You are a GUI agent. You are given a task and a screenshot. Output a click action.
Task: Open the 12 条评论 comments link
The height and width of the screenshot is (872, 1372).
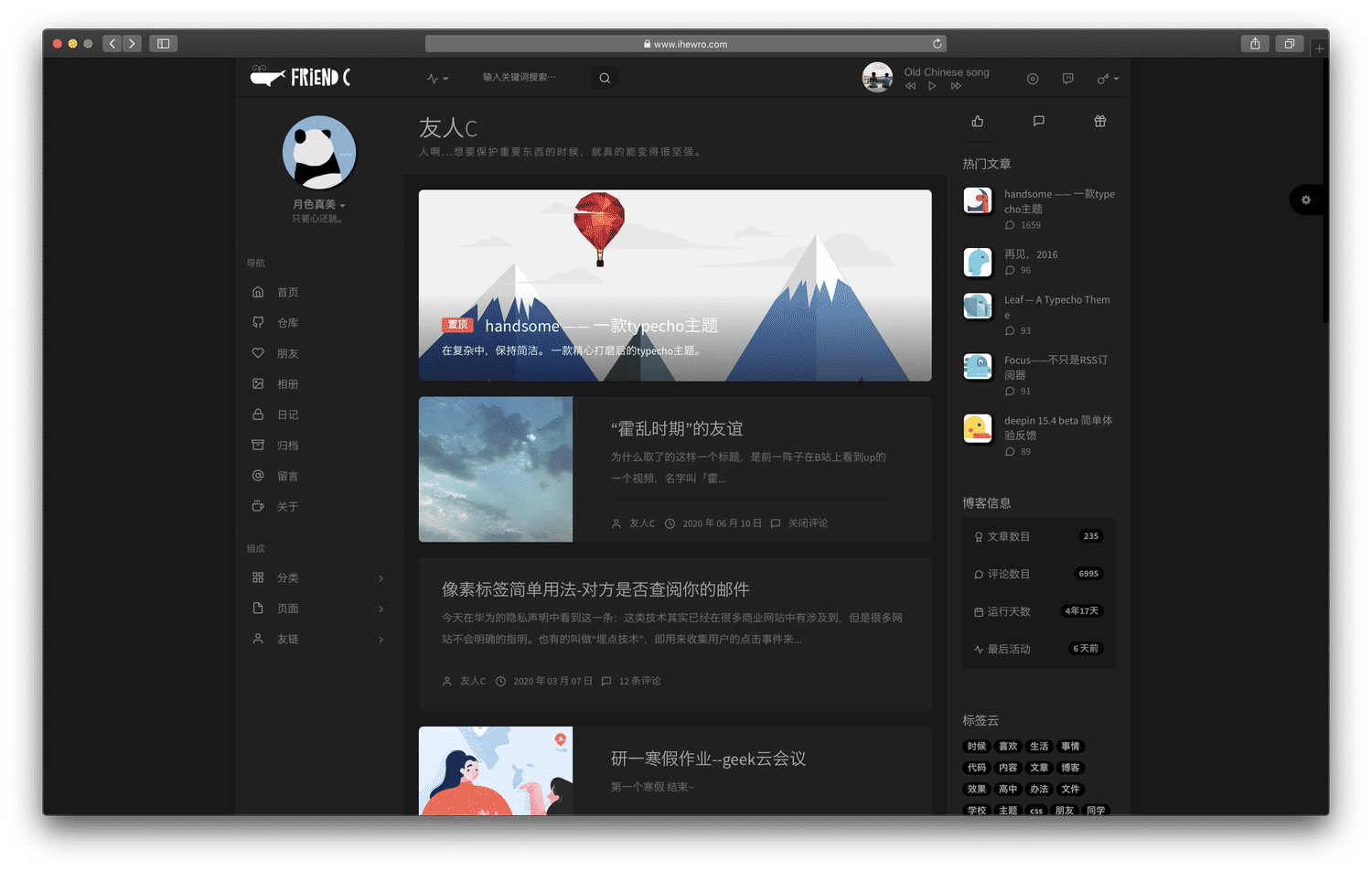pyautogui.click(x=639, y=681)
